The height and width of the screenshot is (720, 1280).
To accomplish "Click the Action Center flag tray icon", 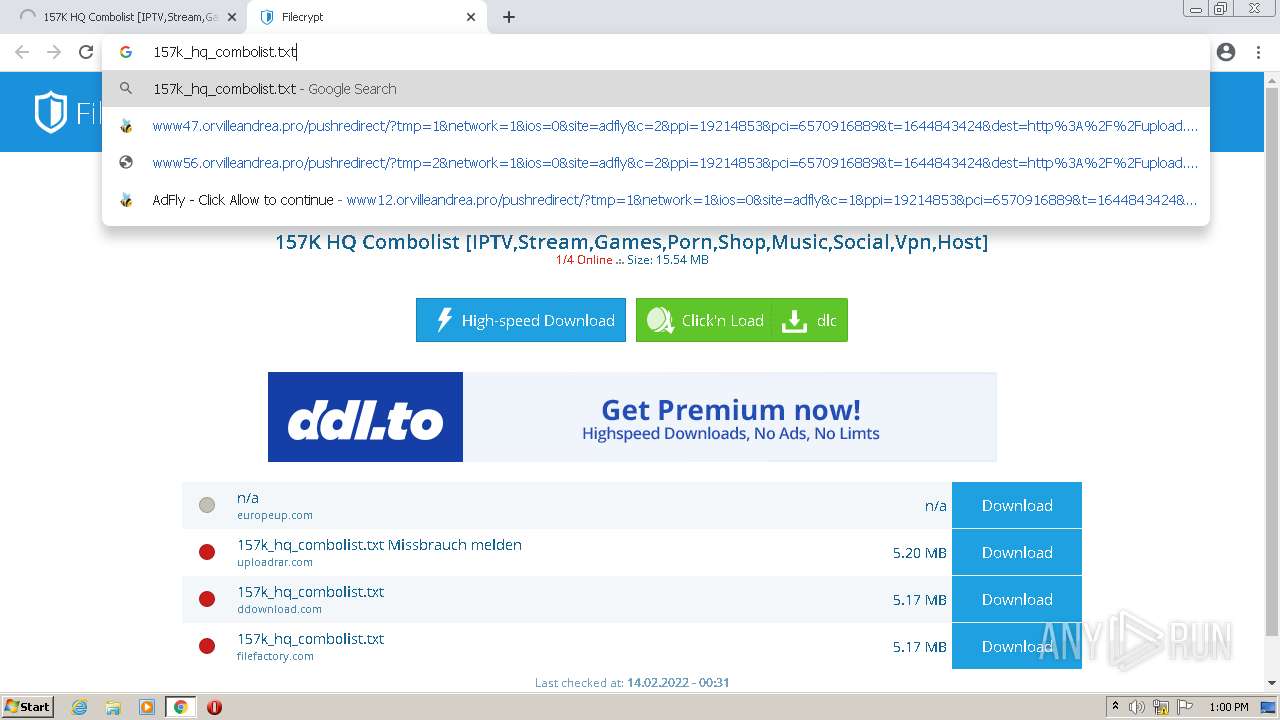I will [x=1183, y=707].
